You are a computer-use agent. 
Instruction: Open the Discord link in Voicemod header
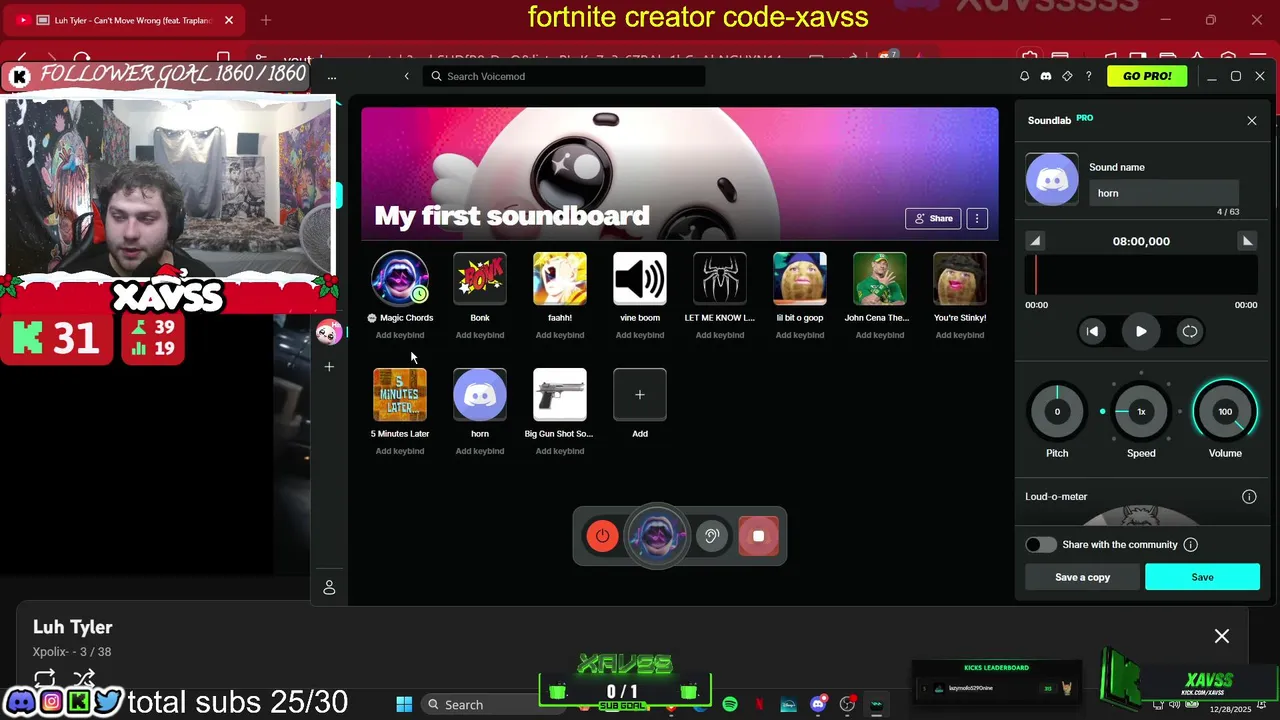(1046, 76)
